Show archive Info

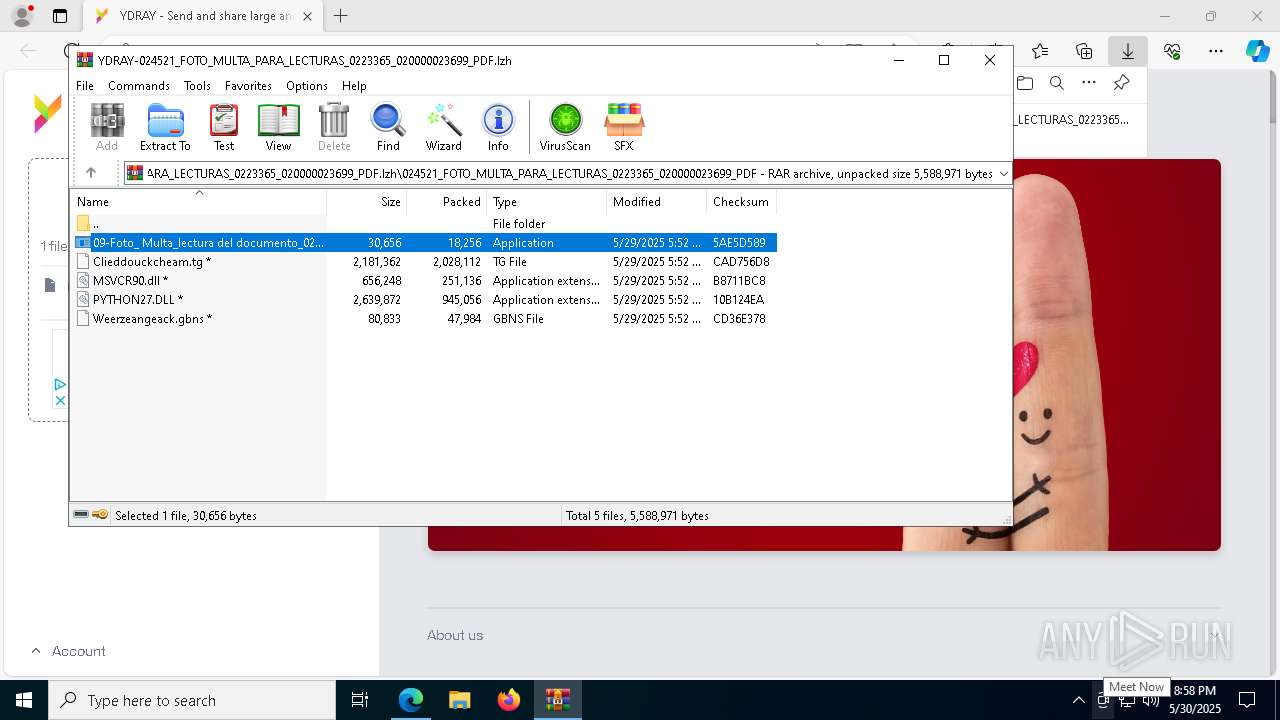pos(498,127)
